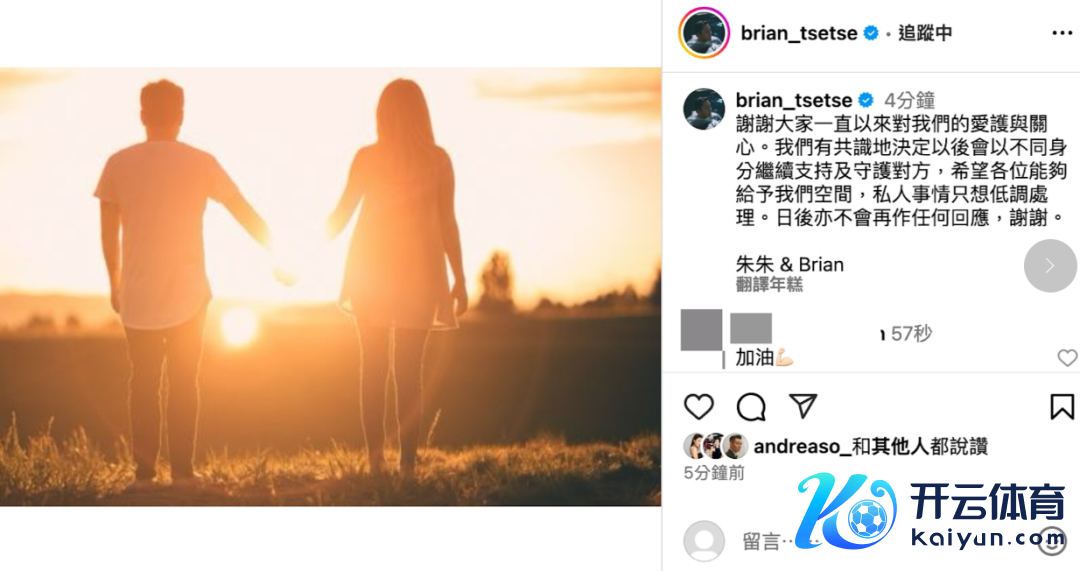Like the post with heart icon
The height and width of the screenshot is (571, 1080).
coord(698,406)
